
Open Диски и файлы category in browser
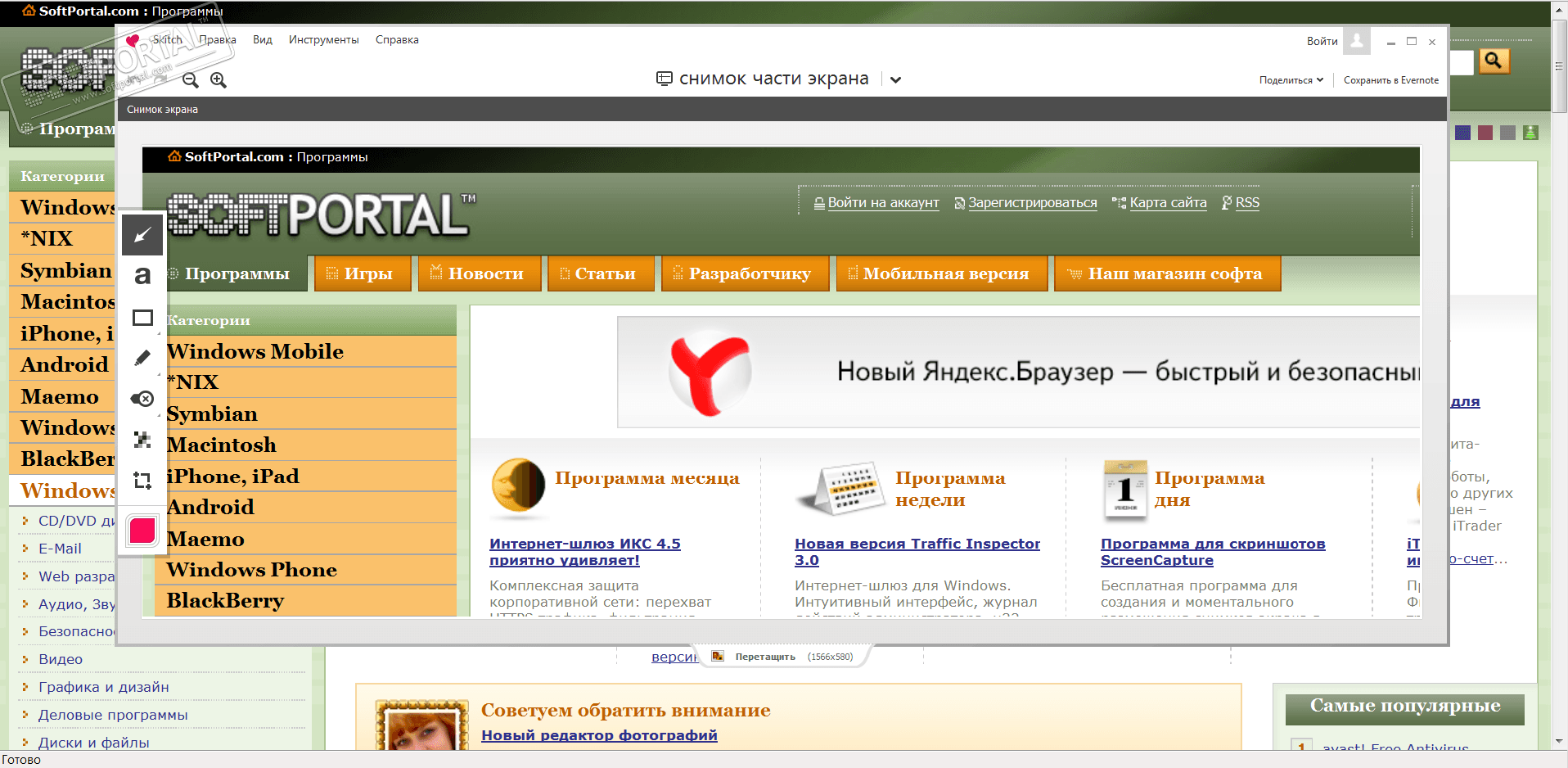click(94, 743)
